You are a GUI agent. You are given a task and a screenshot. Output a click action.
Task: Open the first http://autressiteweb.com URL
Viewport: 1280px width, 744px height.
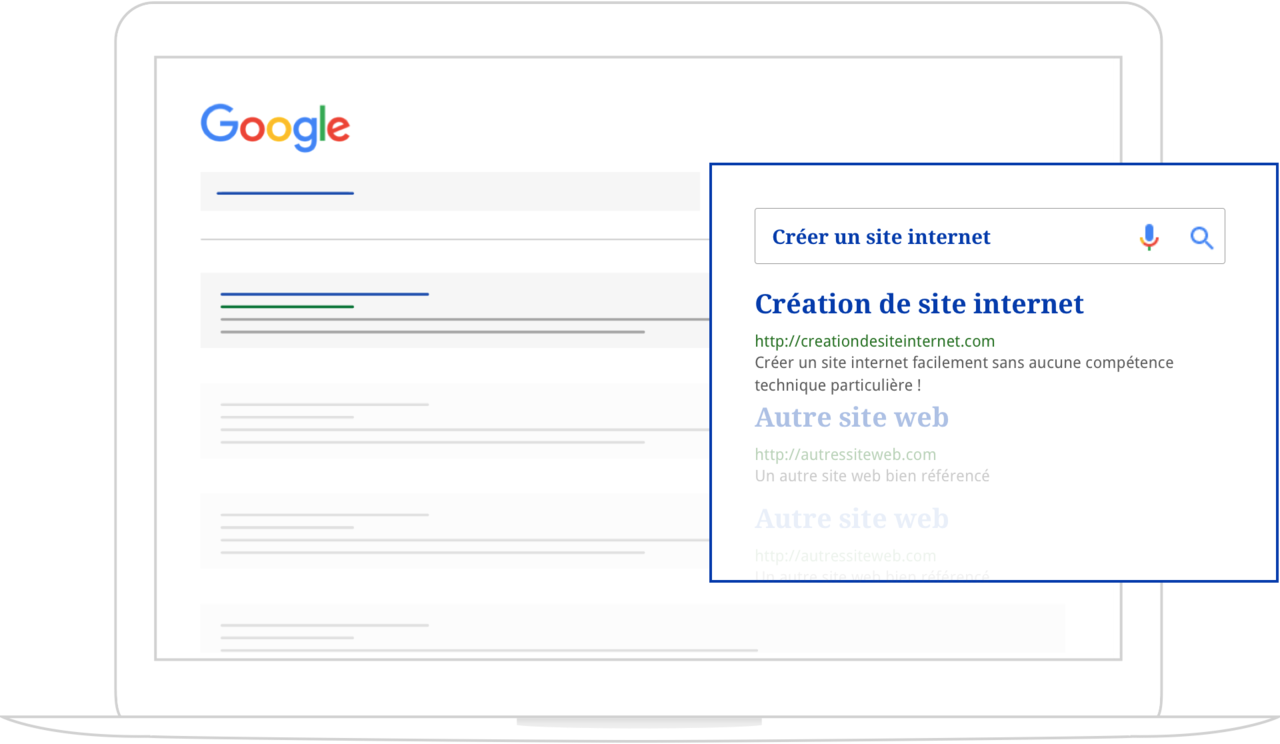845,454
